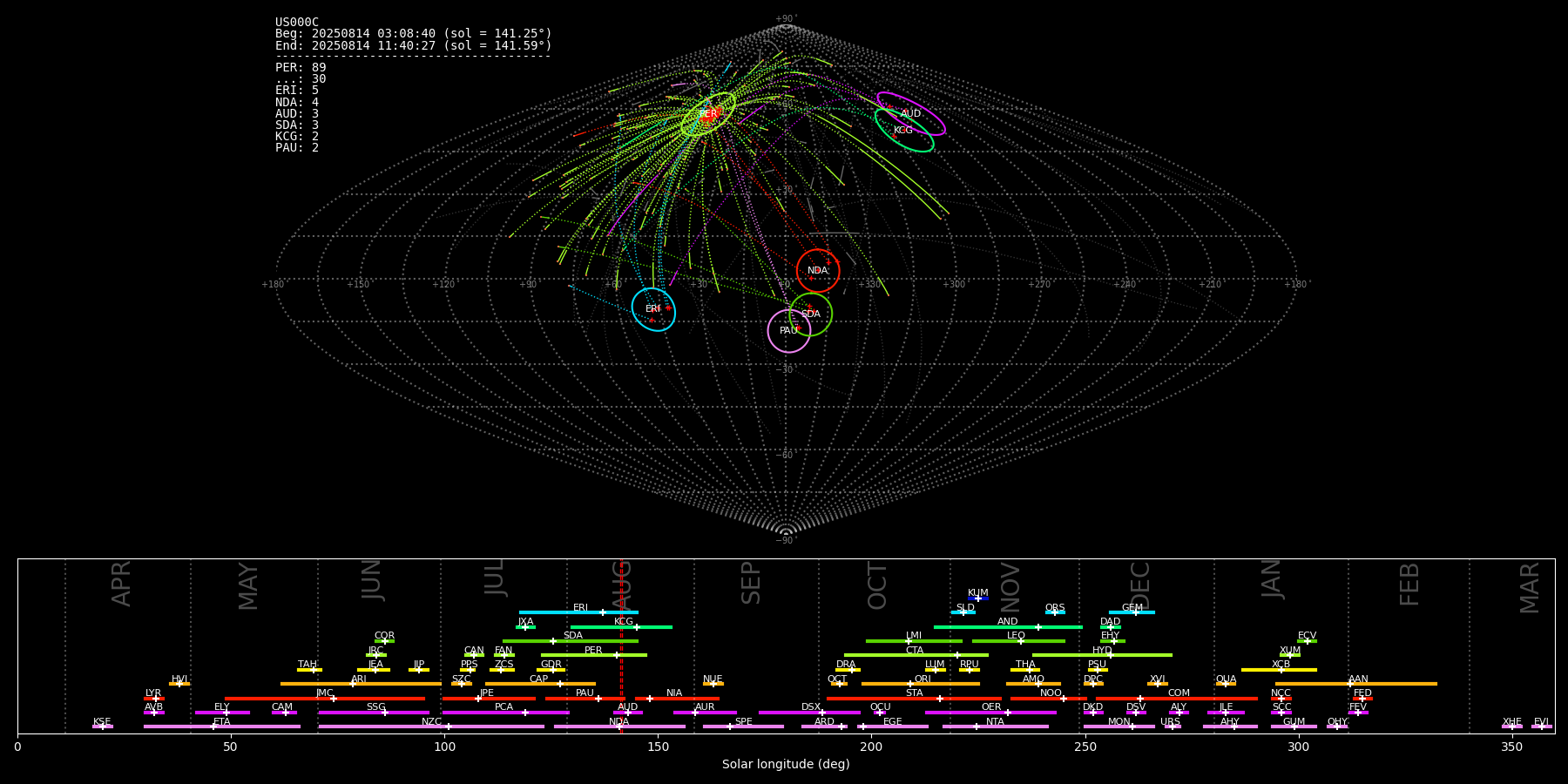The image size is (1568, 784).
Task: Click the HYD shower bar in timeline
Action: coord(1102,655)
